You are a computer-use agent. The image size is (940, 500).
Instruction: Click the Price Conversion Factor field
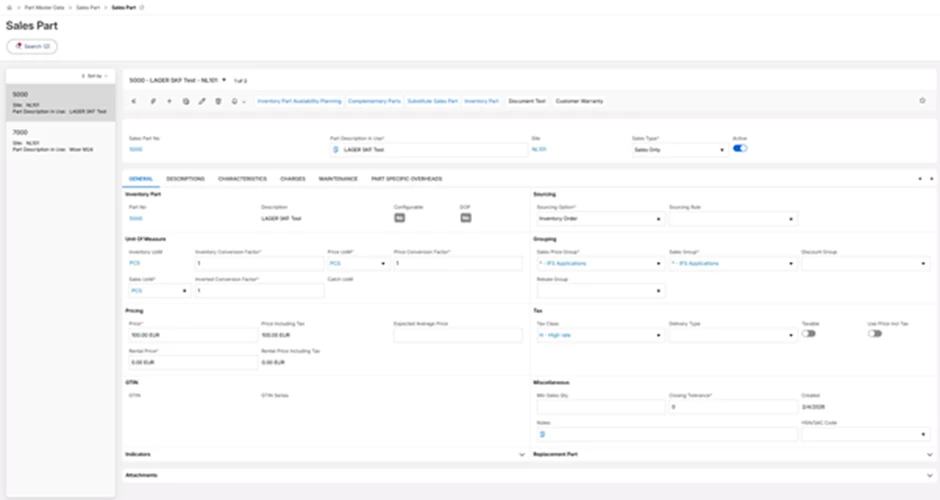click(x=457, y=263)
